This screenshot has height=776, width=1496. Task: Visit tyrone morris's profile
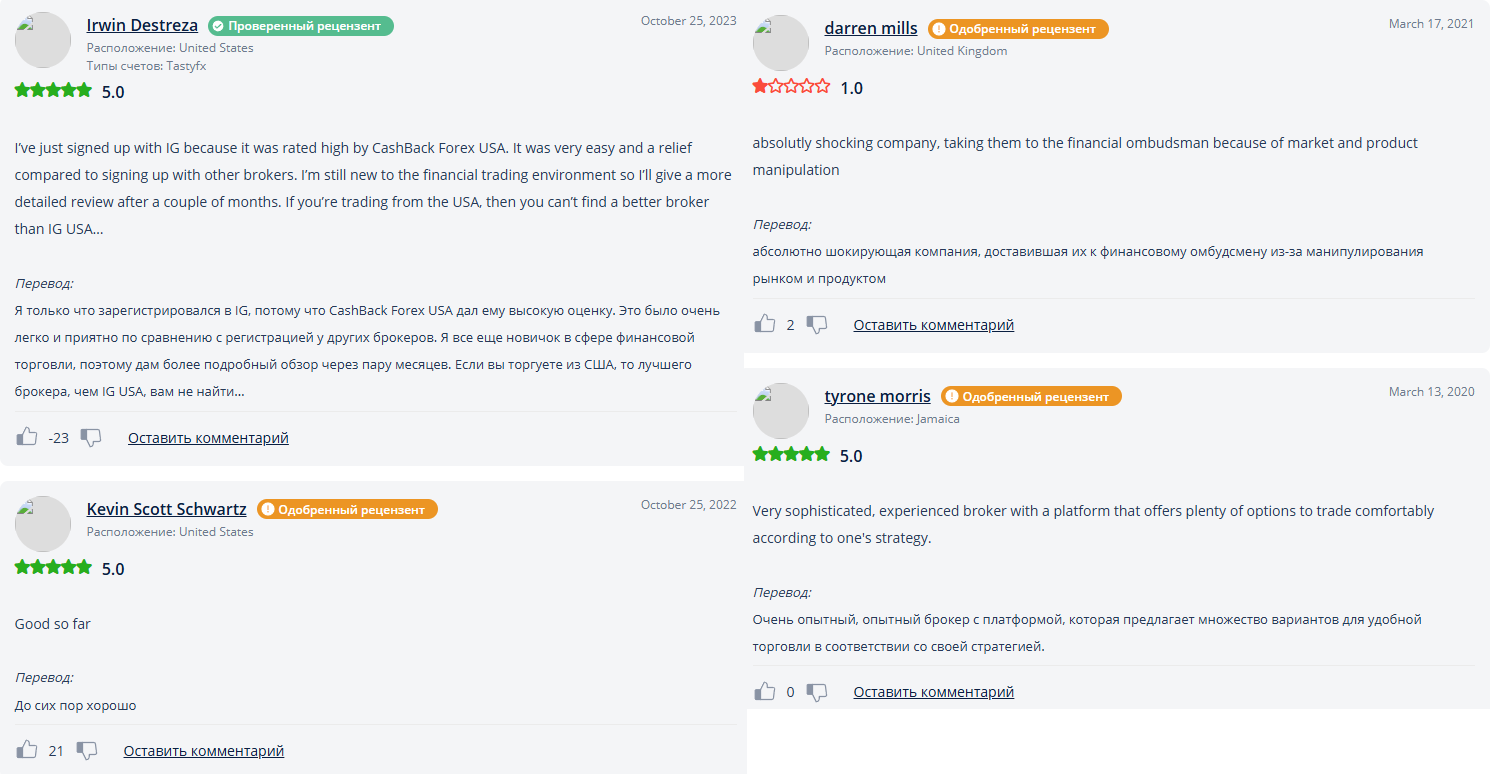(877, 396)
